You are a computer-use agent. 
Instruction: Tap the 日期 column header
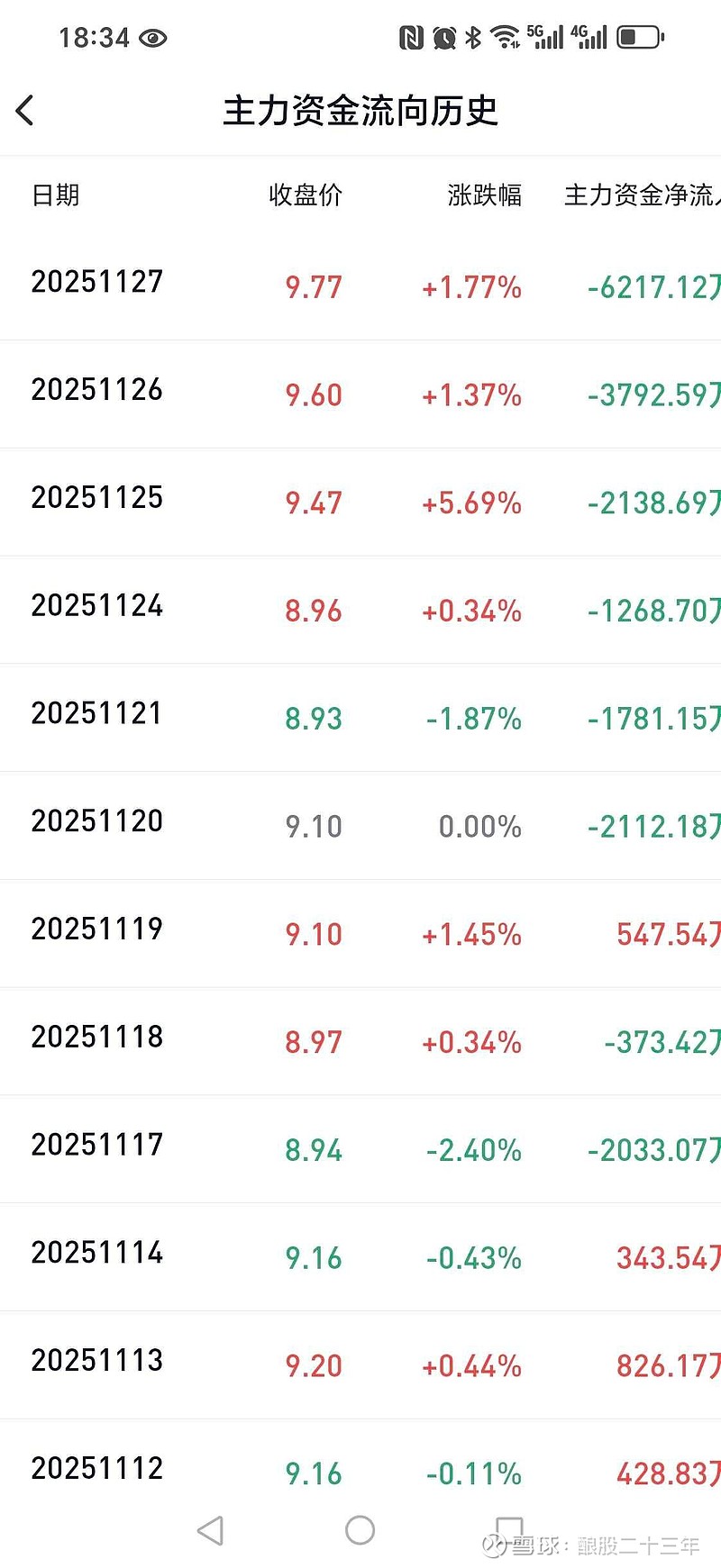pyautogui.click(x=56, y=195)
